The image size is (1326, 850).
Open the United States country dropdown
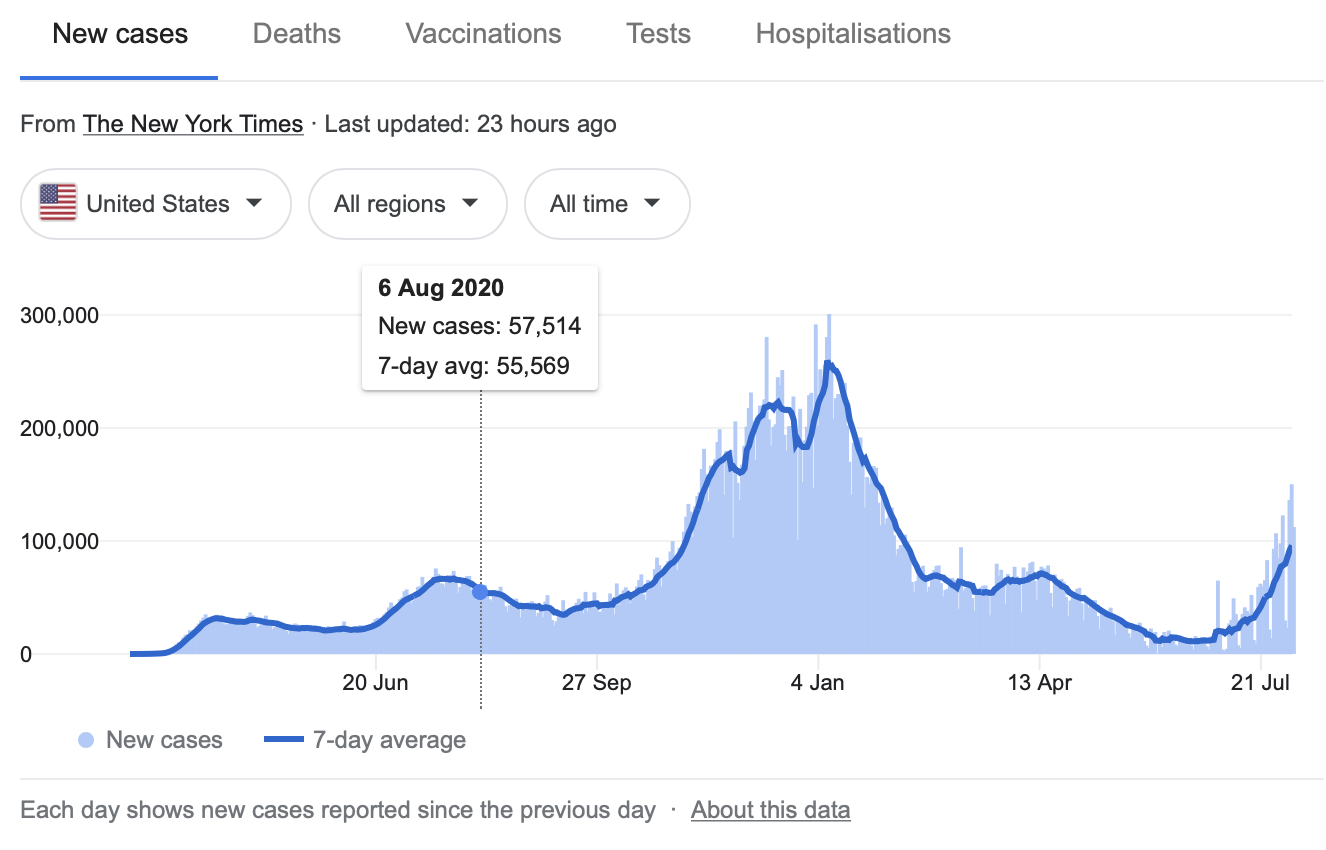point(155,204)
